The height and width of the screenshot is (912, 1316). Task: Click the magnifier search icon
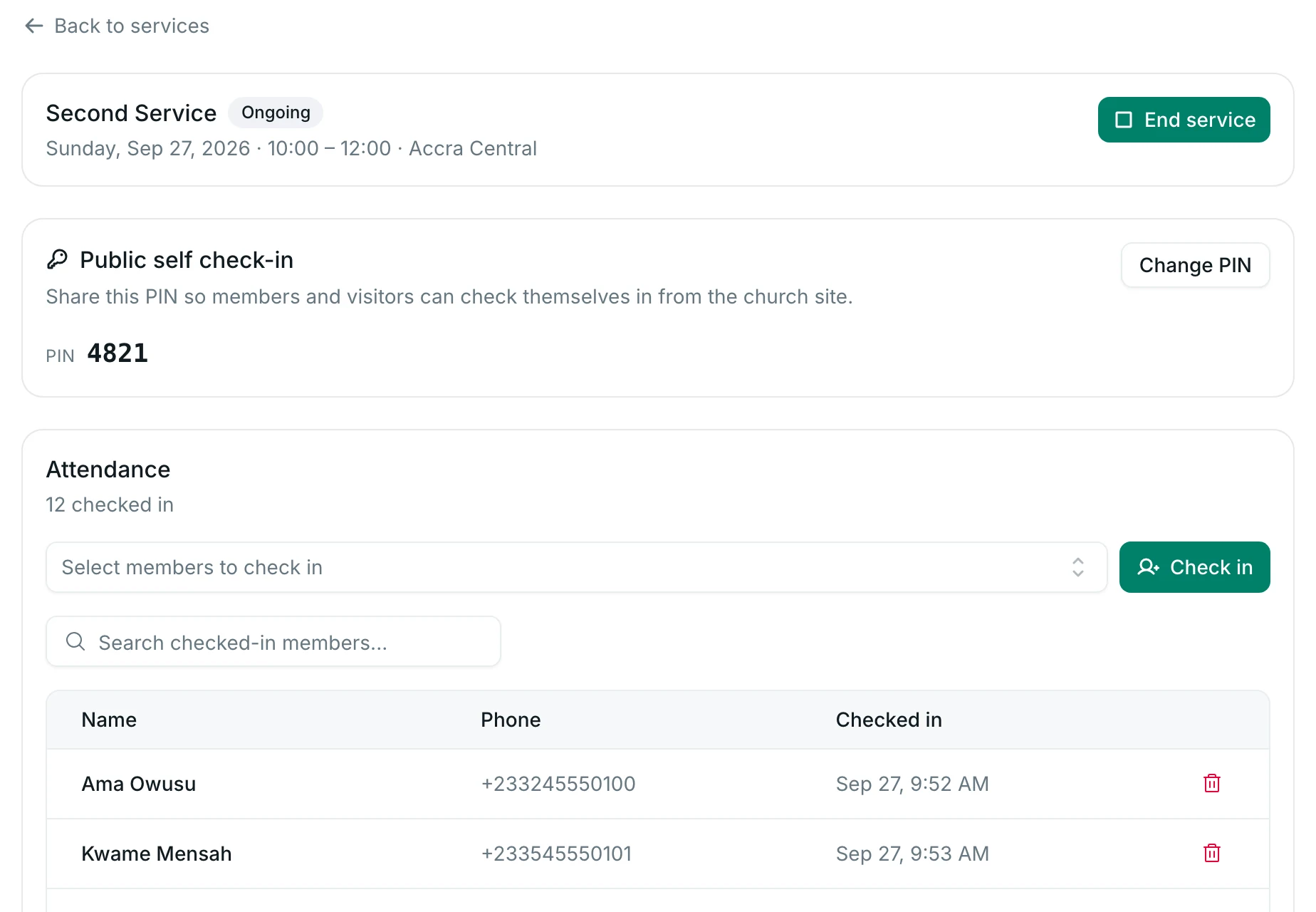tap(75, 642)
